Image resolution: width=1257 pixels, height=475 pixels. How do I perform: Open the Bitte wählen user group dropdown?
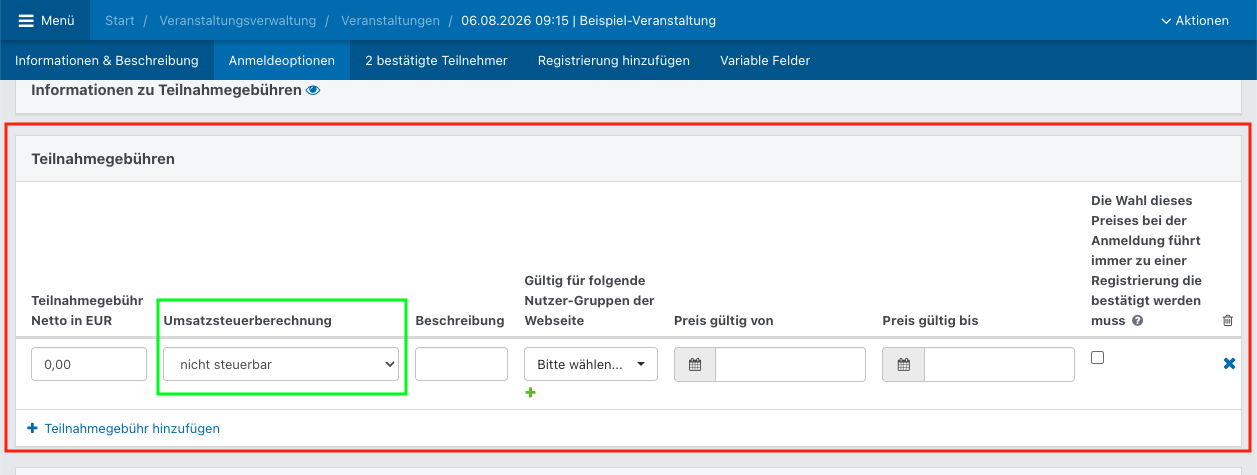coord(591,364)
